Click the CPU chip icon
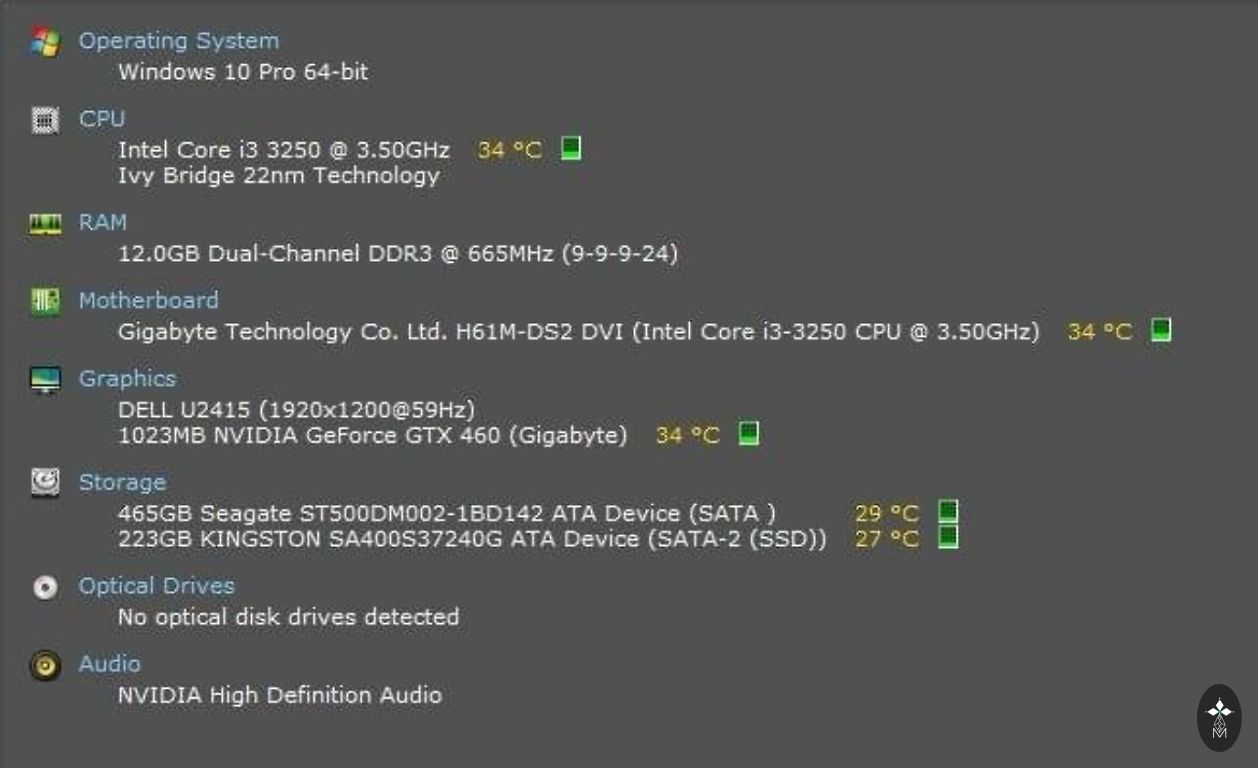 coord(45,120)
